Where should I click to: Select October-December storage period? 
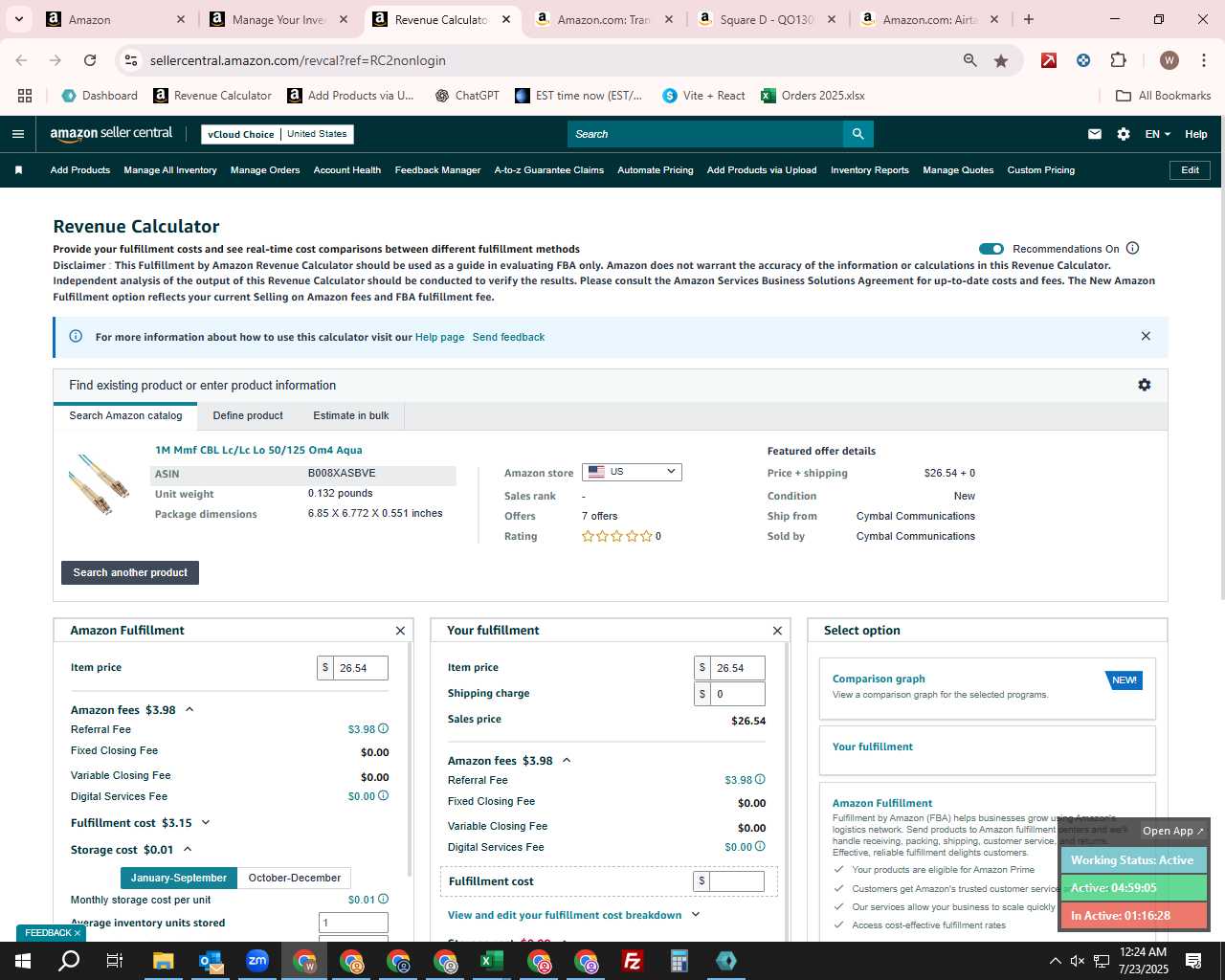pos(295,878)
